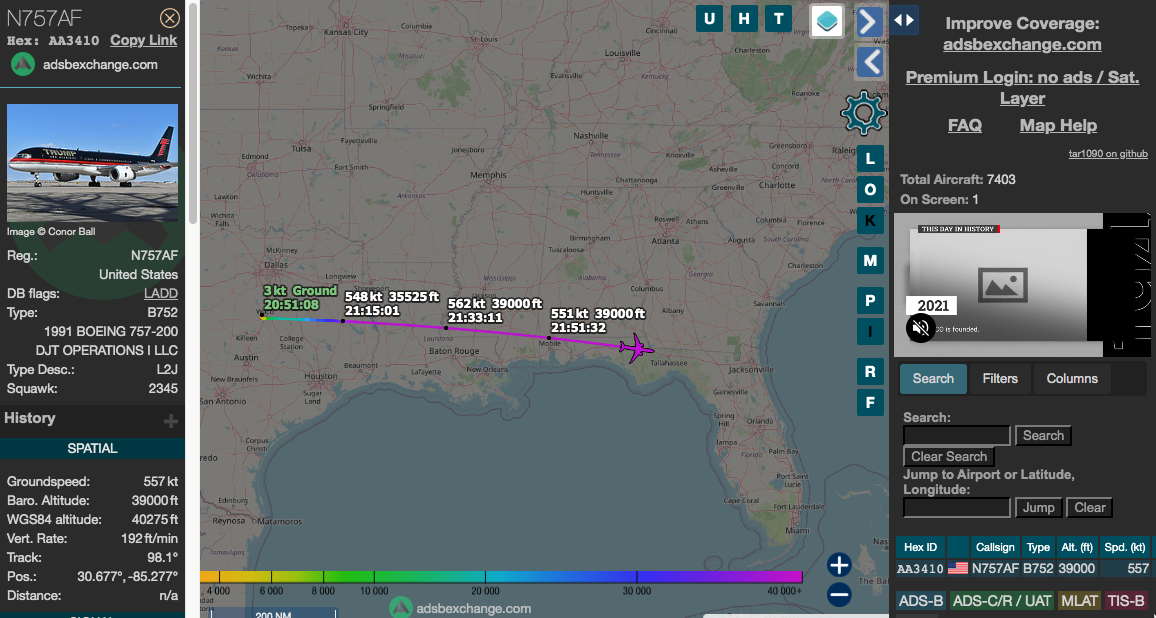Click the Trump 757 aircraft photo thumbnail
This screenshot has height=618, width=1156.
(x=92, y=163)
